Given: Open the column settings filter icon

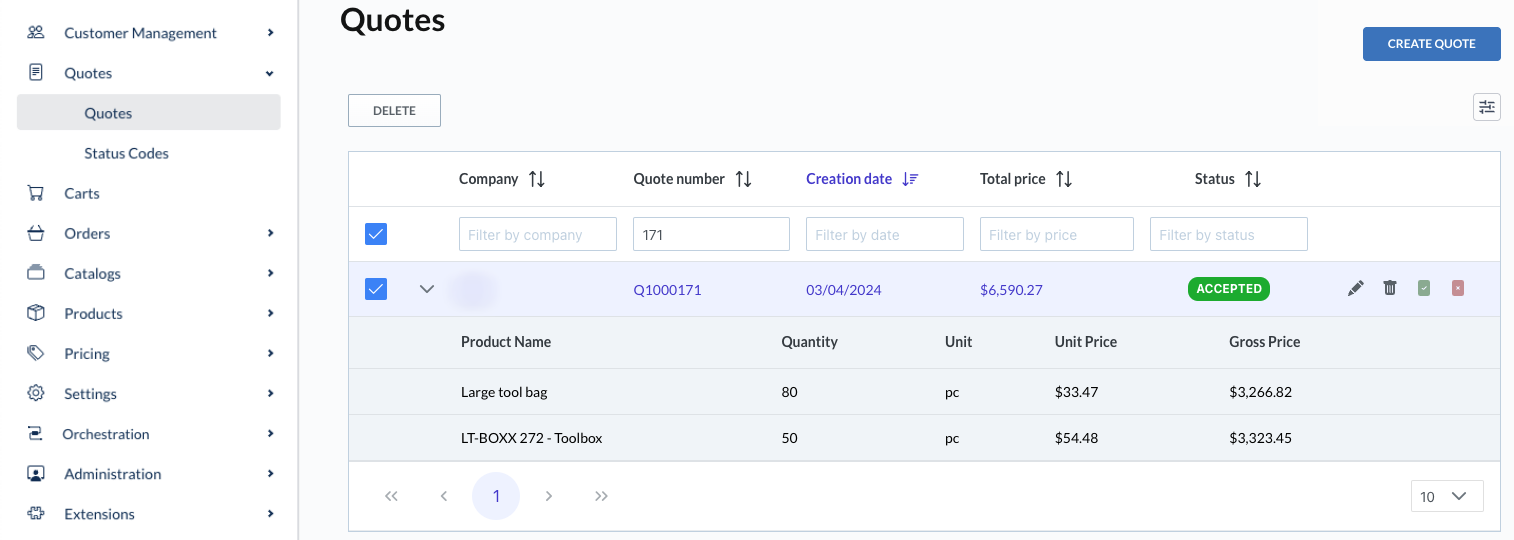Looking at the screenshot, I should click(x=1487, y=107).
